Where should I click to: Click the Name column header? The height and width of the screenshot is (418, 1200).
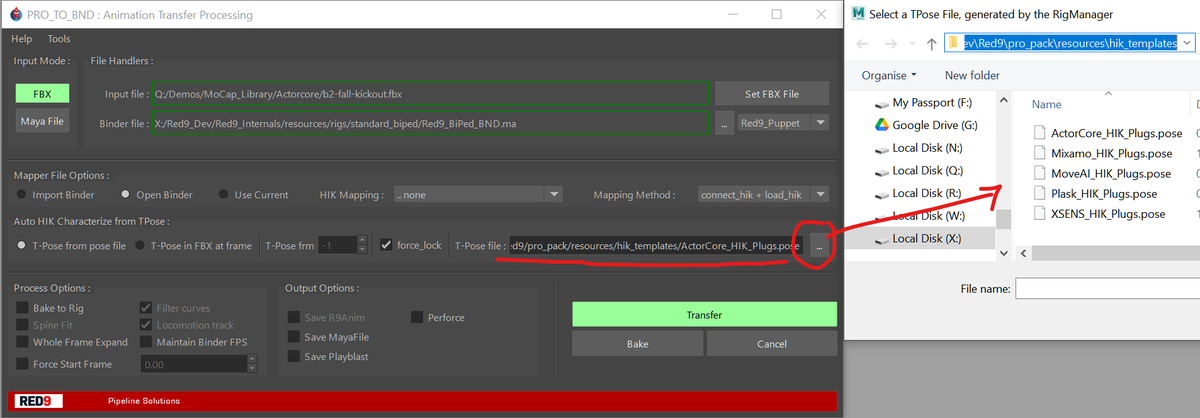1046,104
